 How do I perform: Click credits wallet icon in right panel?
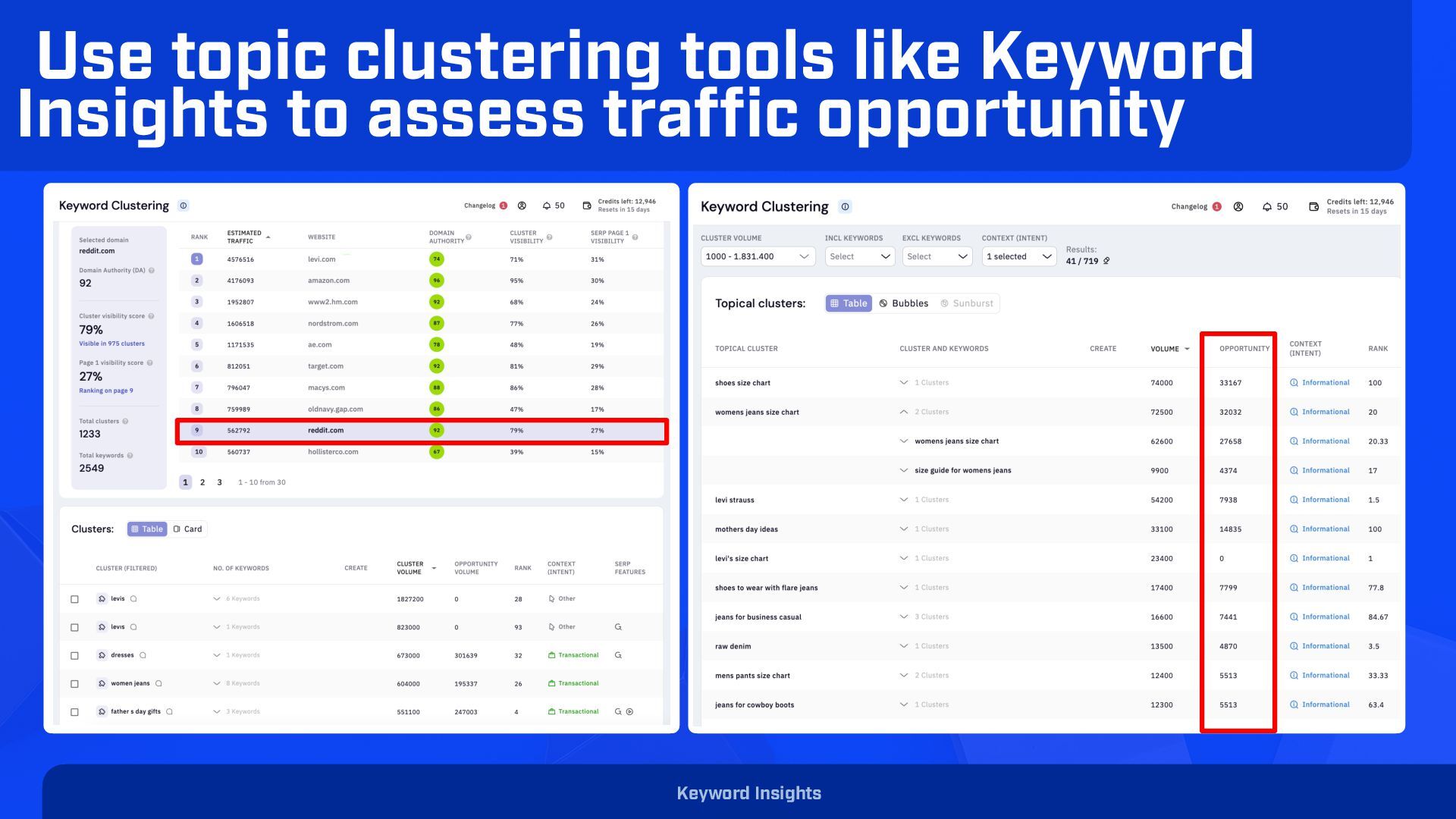click(1313, 206)
